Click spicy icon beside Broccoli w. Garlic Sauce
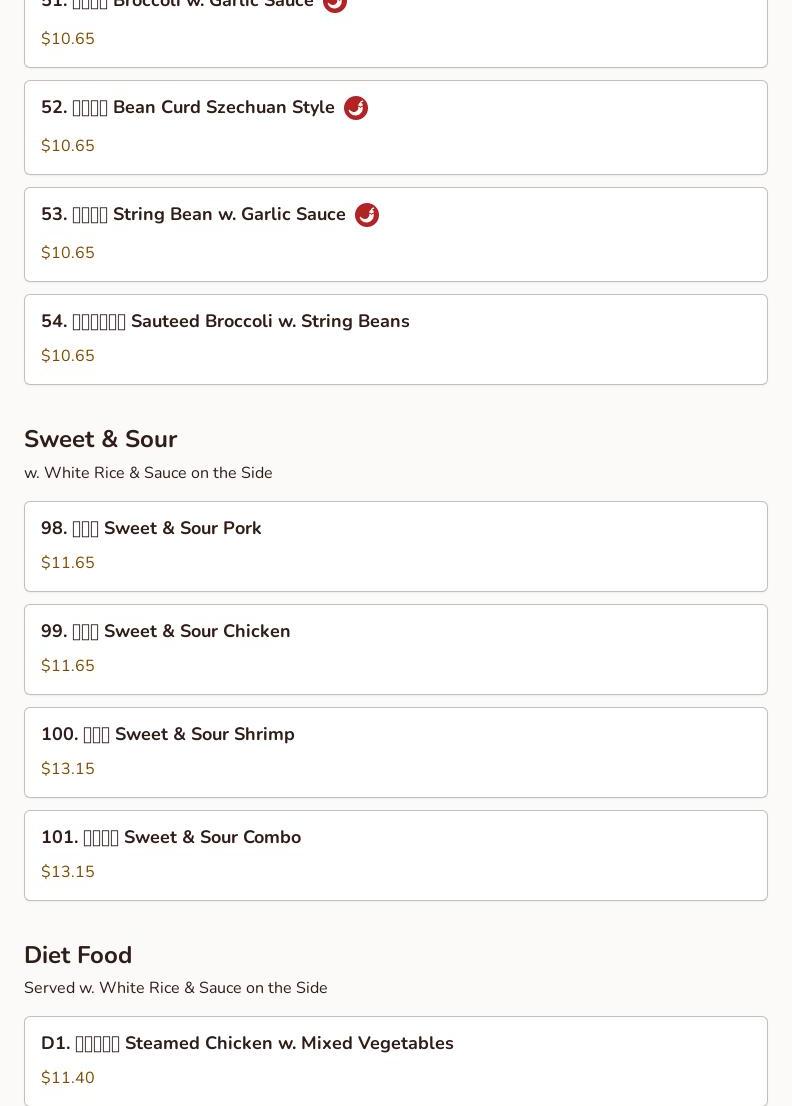The image size is (792, 1106). pyautogui.click(x=334, y=4)
